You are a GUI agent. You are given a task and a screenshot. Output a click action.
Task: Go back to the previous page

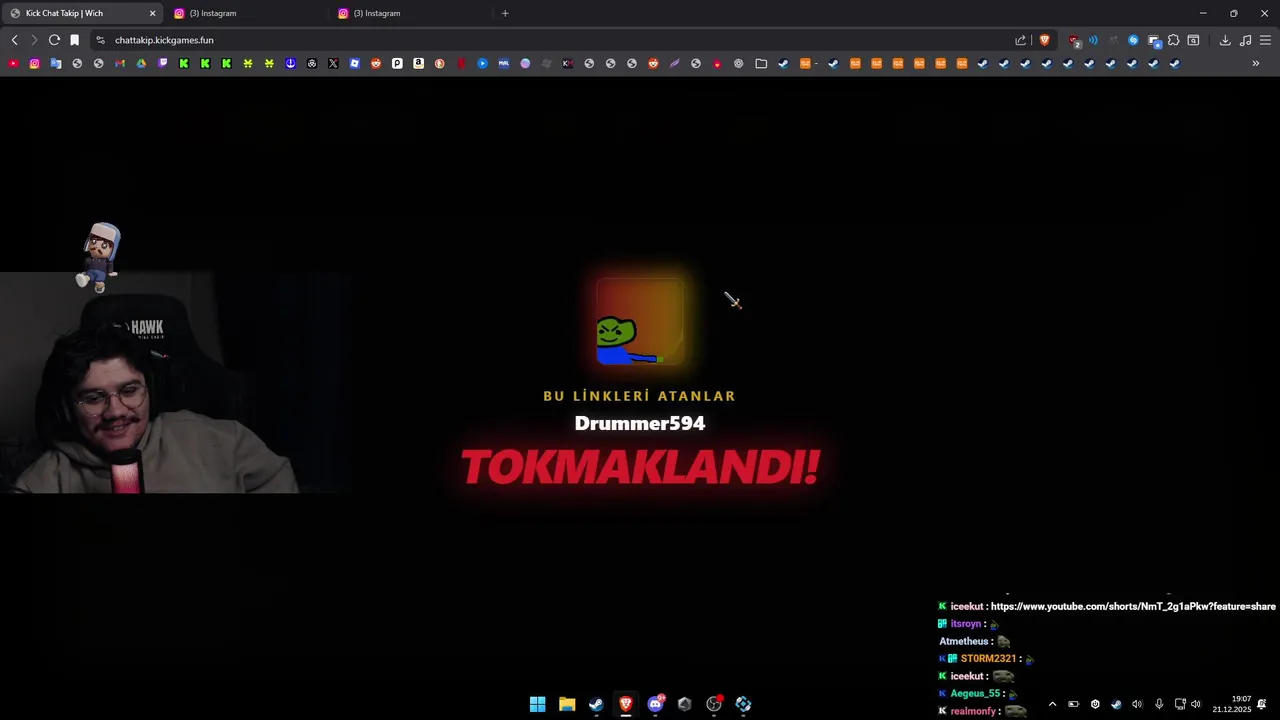pyautogui.click(x=14, y=40)
